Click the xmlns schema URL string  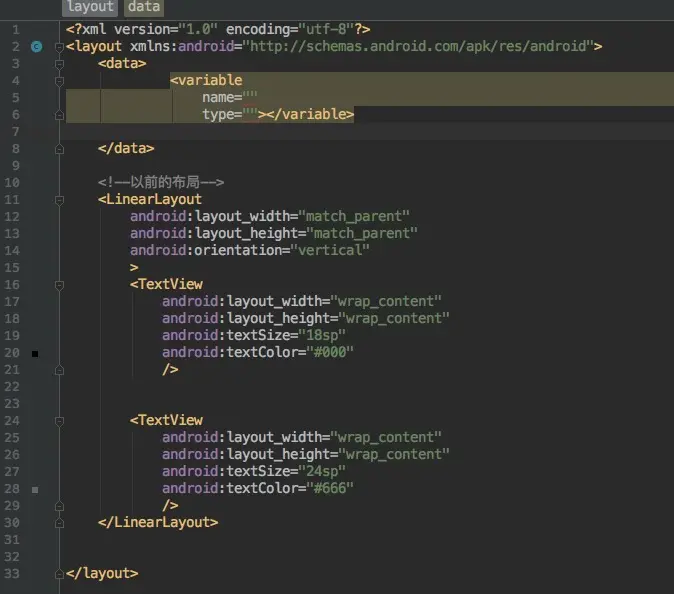[x=418, y=46]
